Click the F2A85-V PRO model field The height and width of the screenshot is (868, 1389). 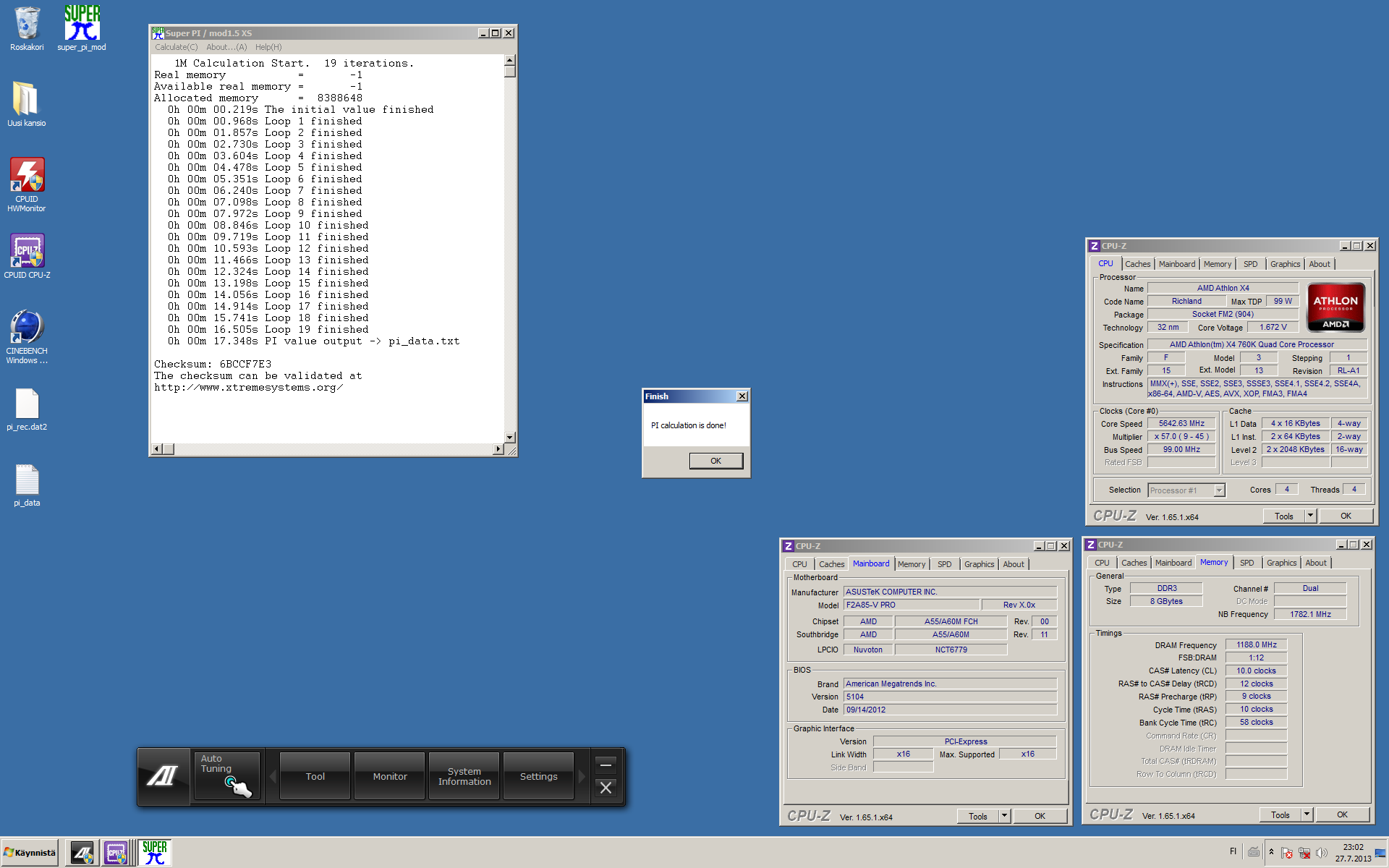coord(912,605)
